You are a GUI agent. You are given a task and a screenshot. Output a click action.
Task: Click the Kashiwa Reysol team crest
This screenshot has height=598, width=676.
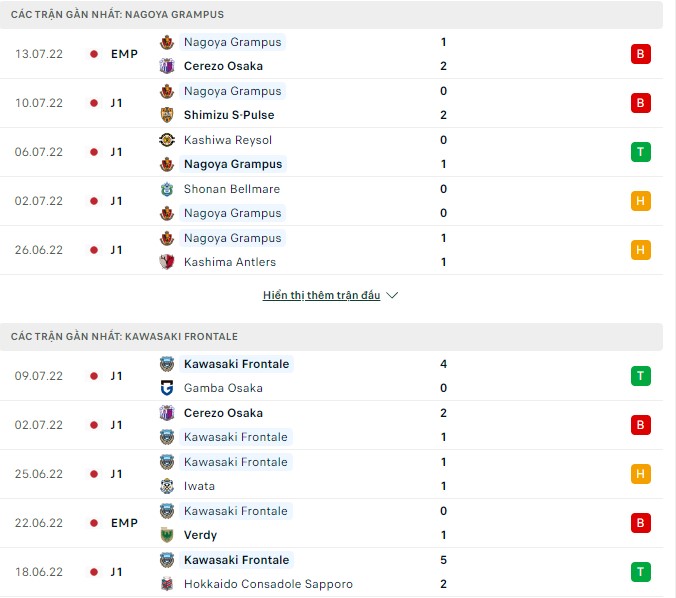pyautogui.click(x=167, y=140)
